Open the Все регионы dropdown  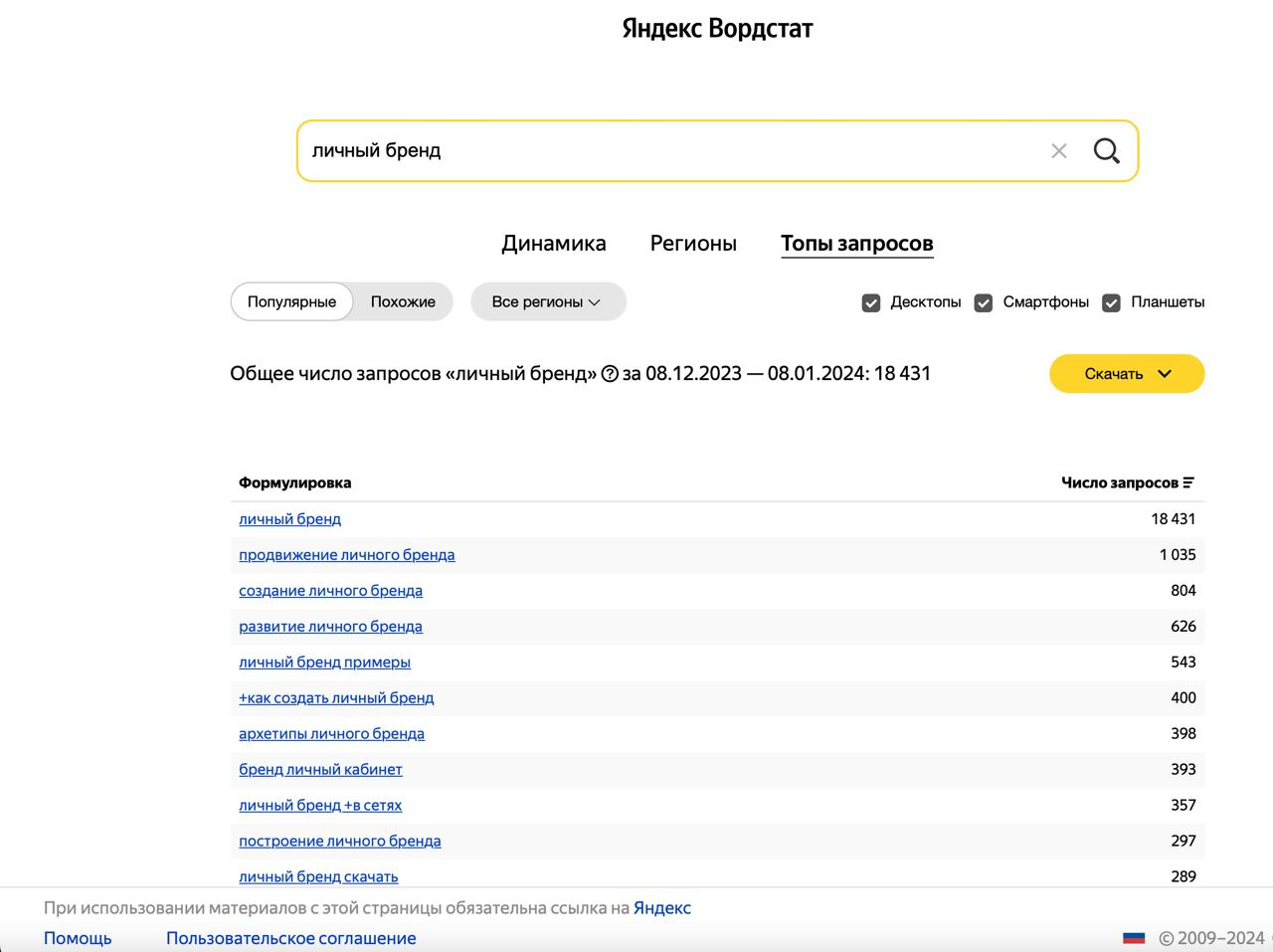click(x=547, y=302)
